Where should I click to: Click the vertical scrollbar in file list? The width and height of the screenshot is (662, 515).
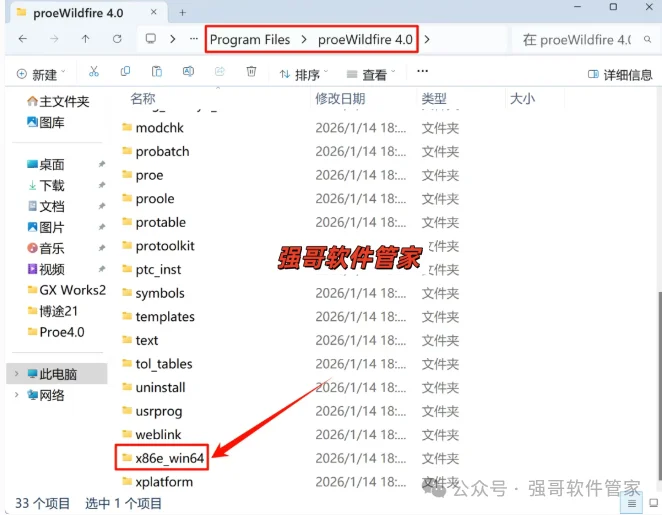pos(659,385)
